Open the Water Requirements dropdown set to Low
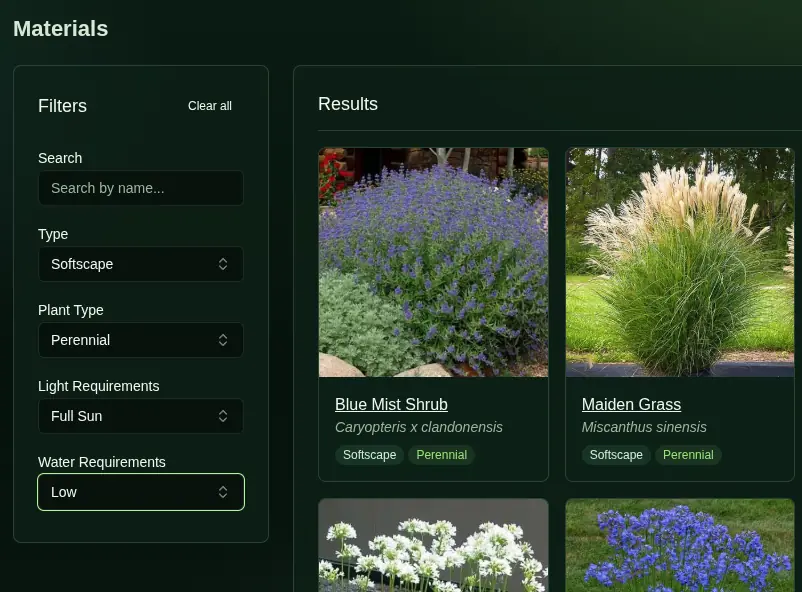802x592 pixels. [x=141, y=492]
